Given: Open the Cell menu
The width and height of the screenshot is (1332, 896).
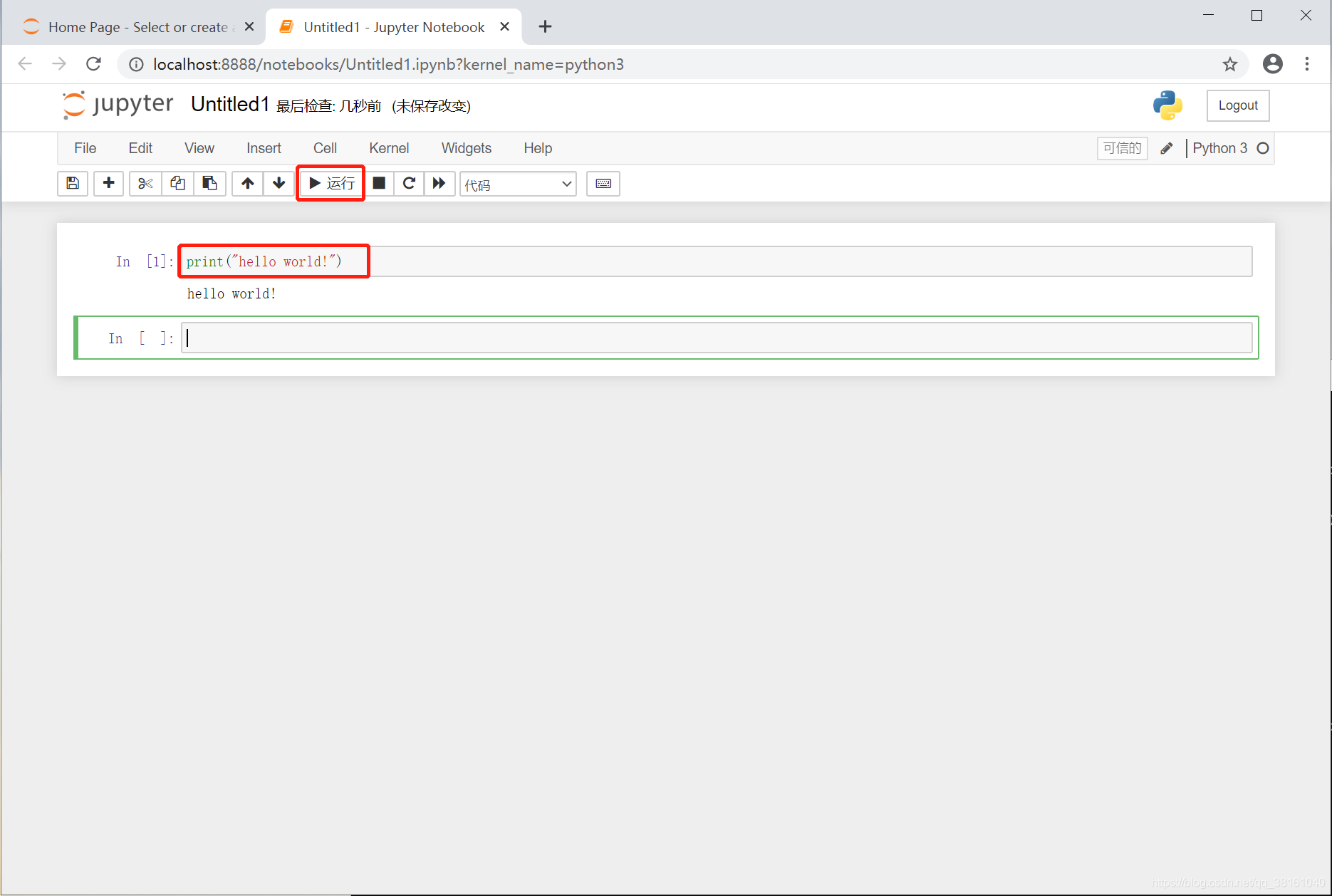Looking at the screenshot, I should click(x=325, y=148).
